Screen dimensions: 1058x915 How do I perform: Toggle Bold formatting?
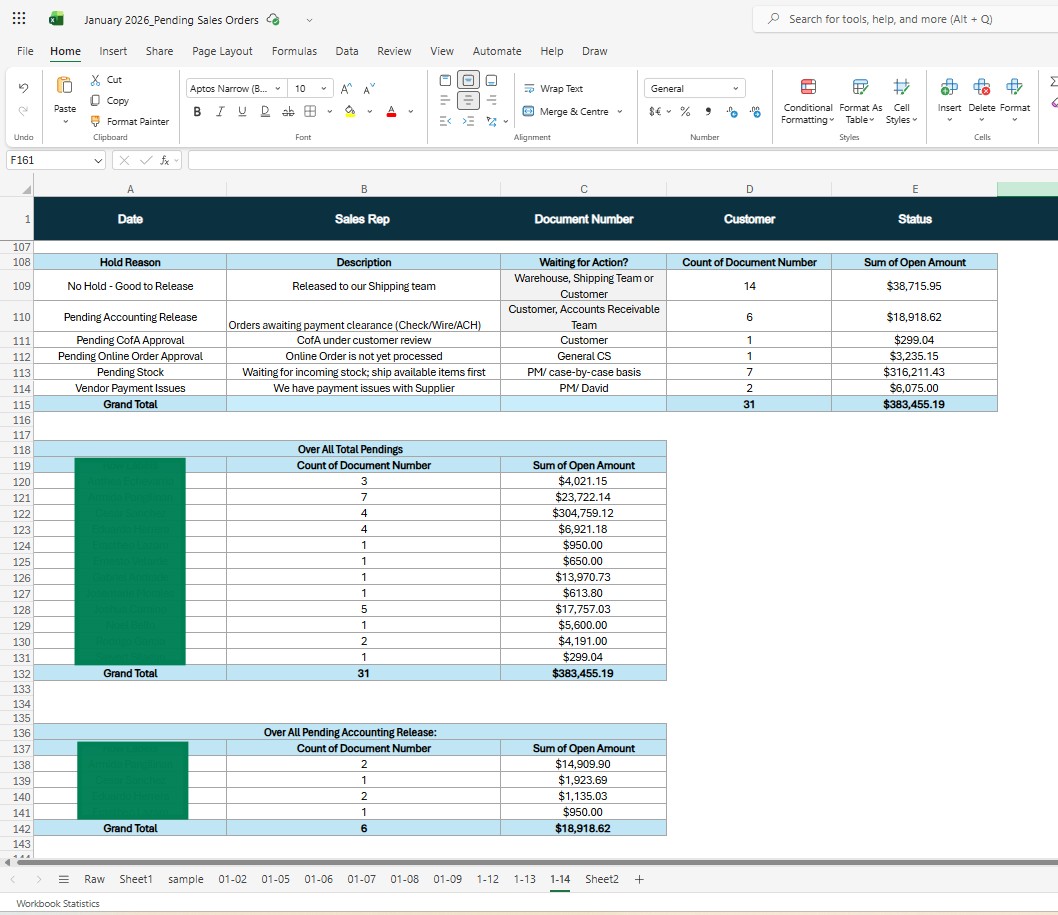pos(197,111)
